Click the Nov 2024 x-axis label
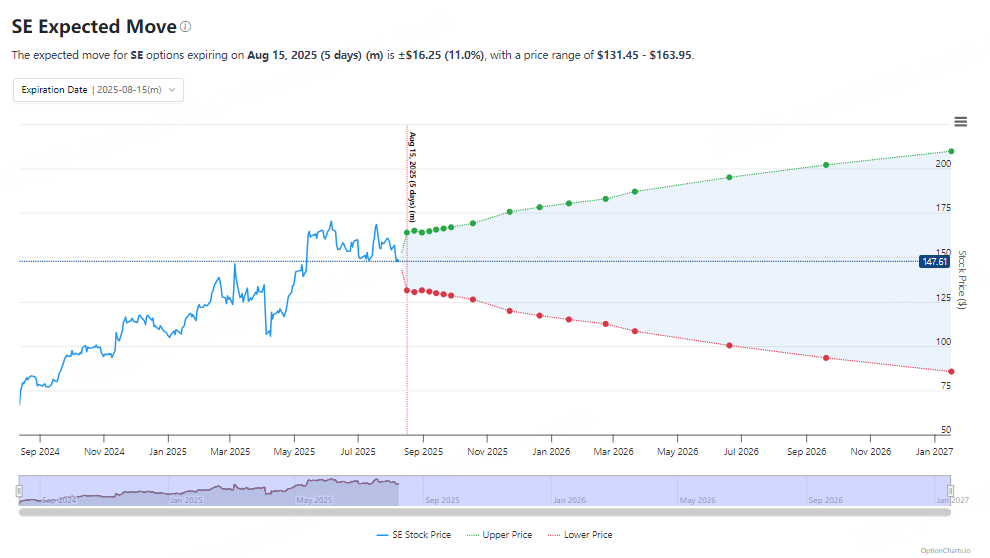 point(104,452)
